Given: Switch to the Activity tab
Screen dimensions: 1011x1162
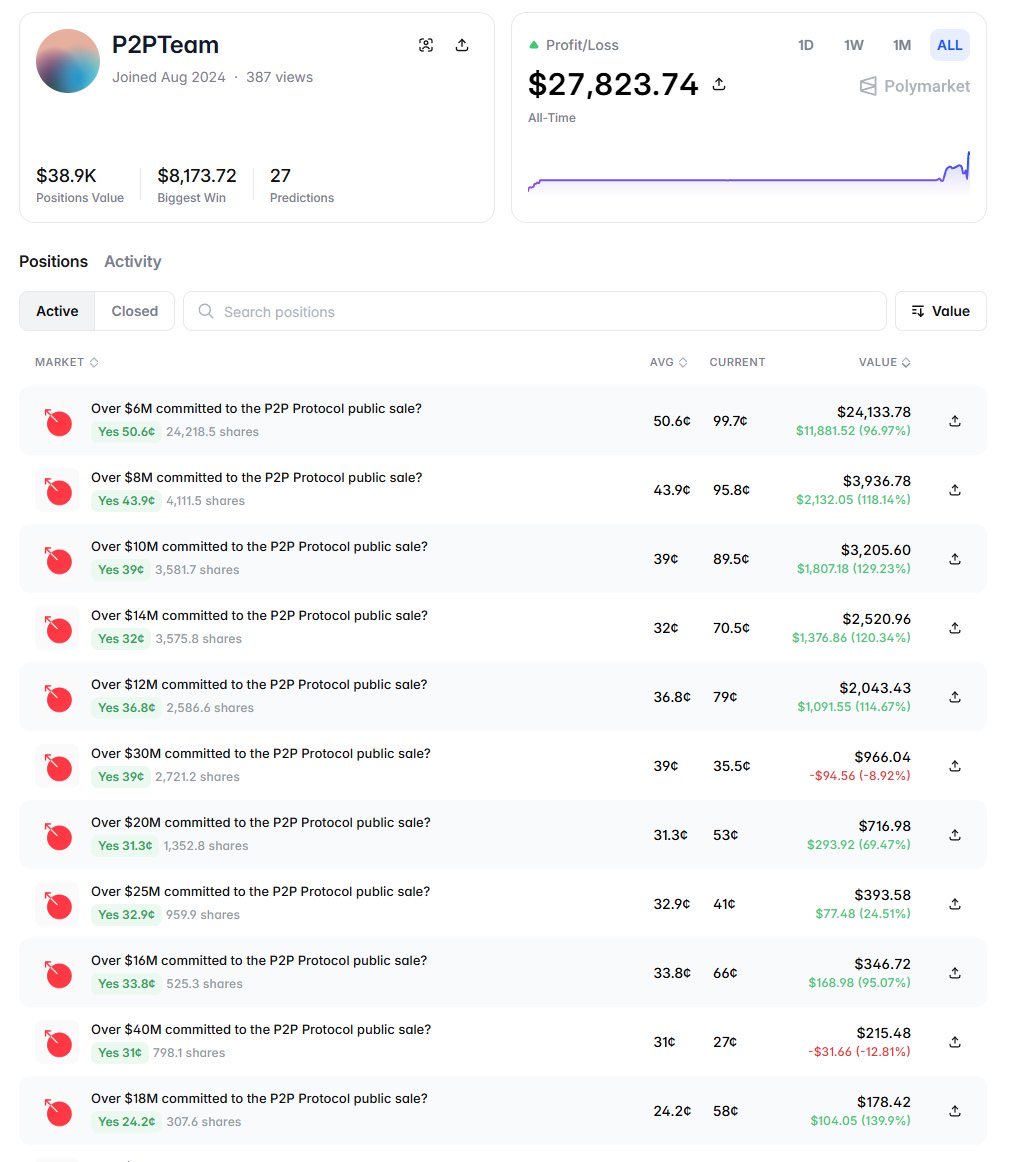Looking at the screenshot, I should [133, 262].
